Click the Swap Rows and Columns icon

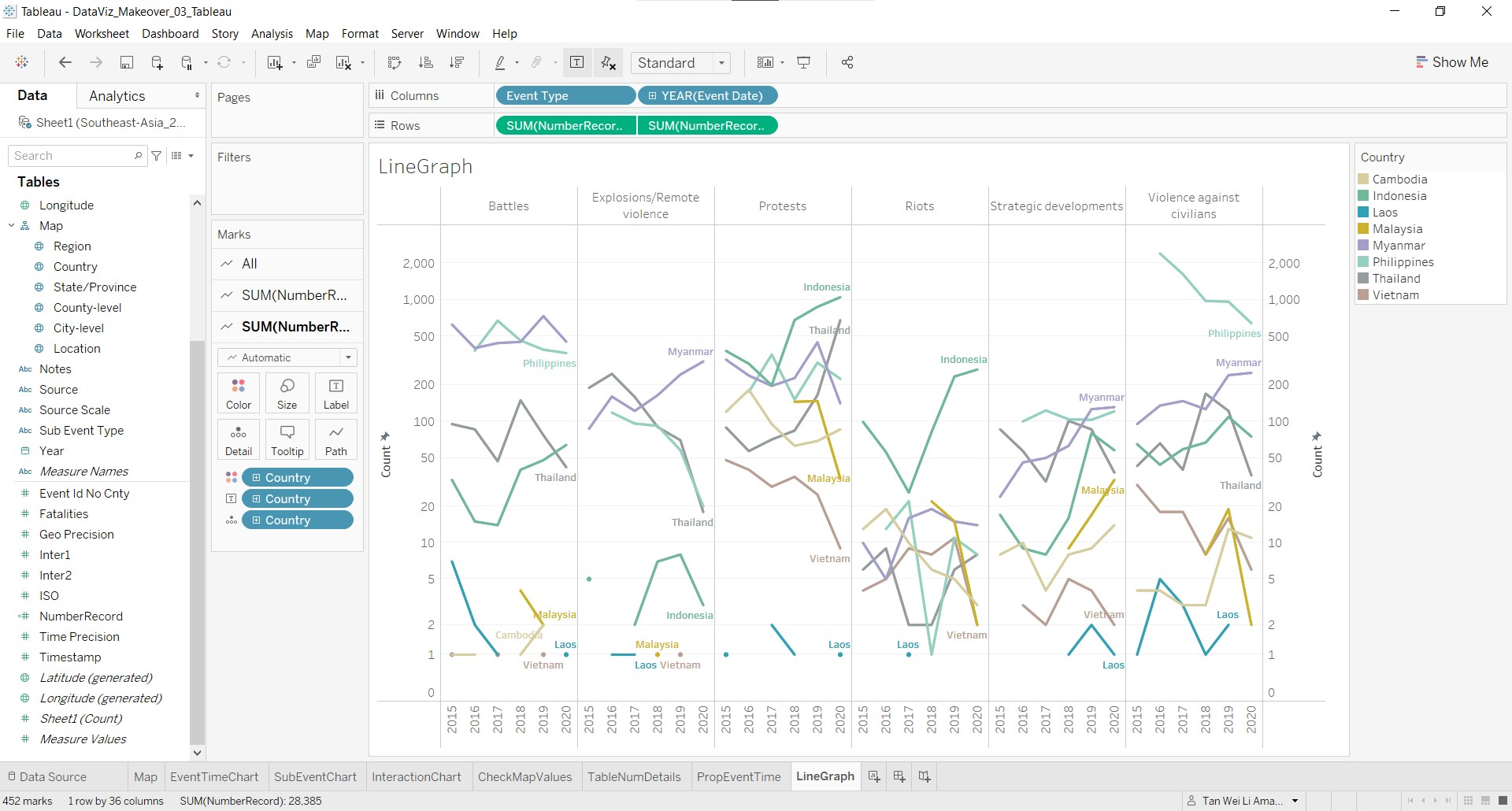point(395,63)
